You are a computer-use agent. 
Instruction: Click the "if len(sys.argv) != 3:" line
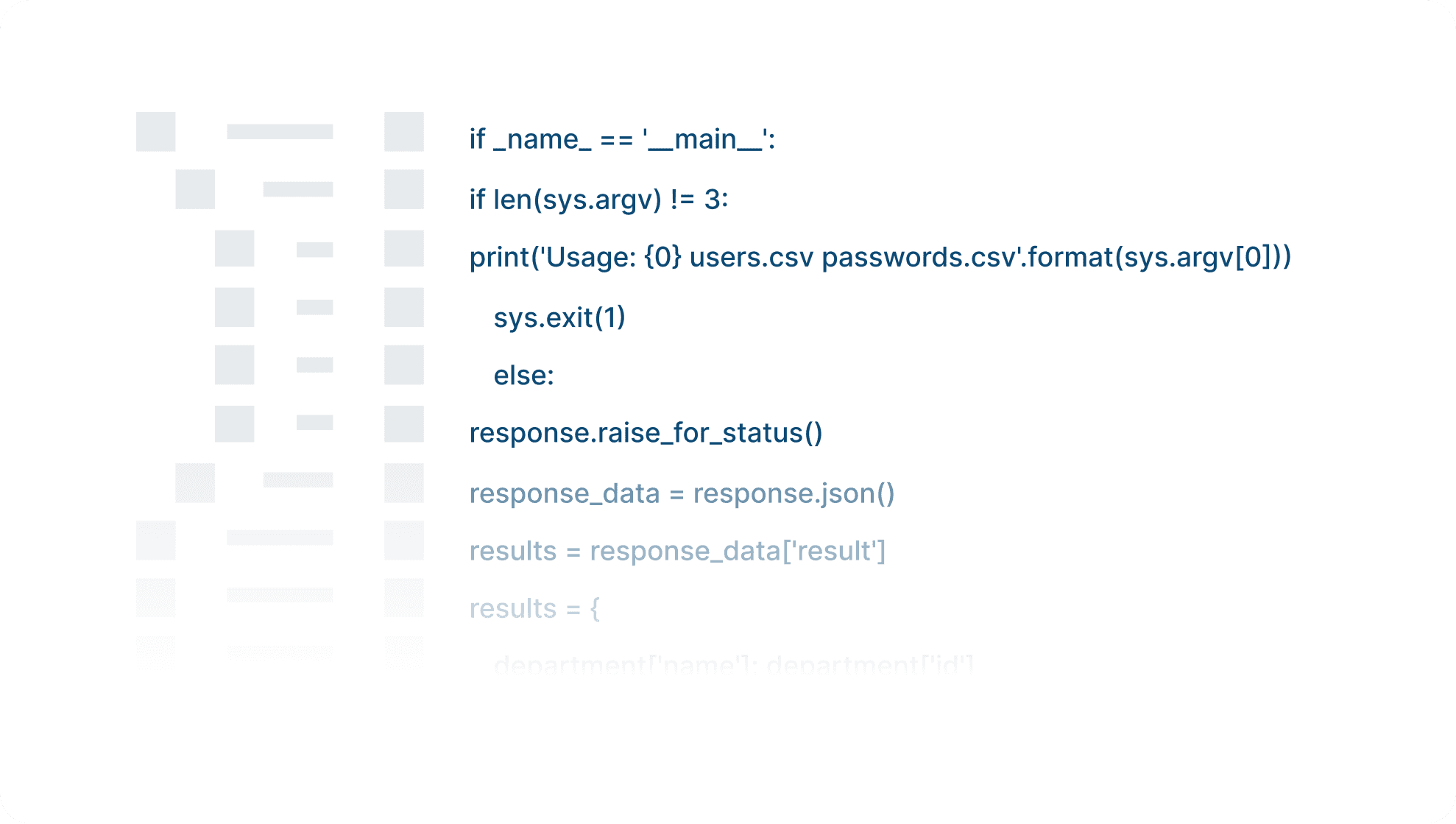click(598, 199)
